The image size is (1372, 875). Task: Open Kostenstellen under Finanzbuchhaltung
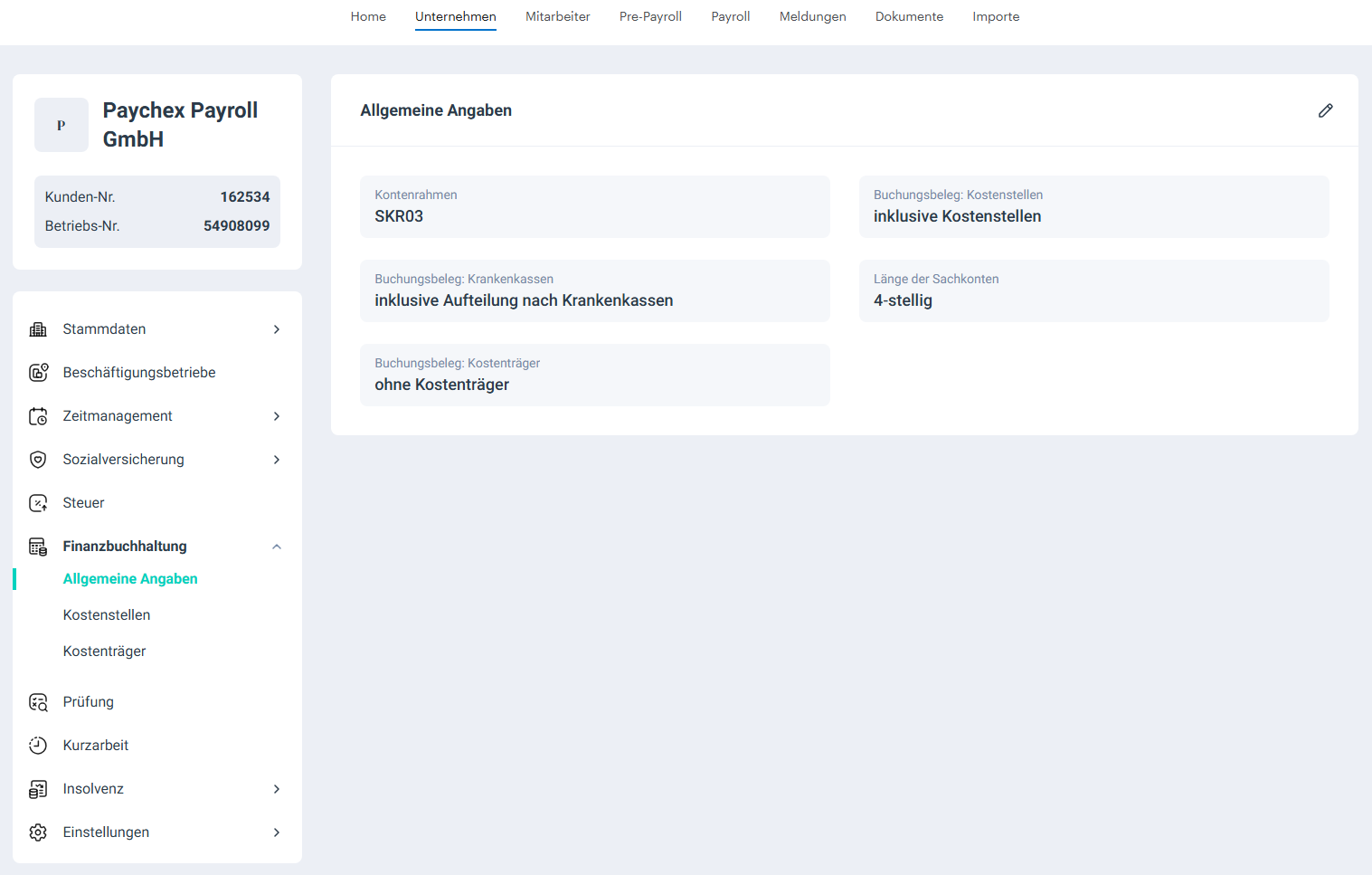pos(107,615)
